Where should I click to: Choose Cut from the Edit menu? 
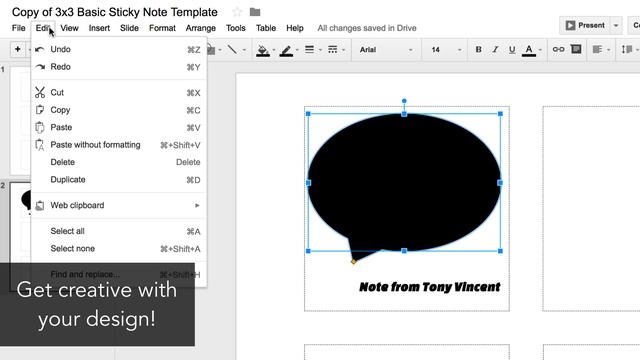click(119, 93)
